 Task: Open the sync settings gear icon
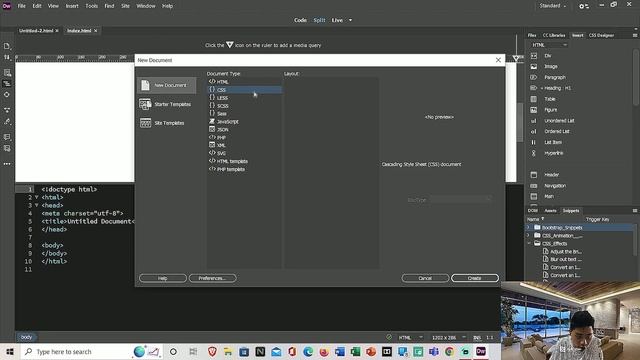point(584,6)
